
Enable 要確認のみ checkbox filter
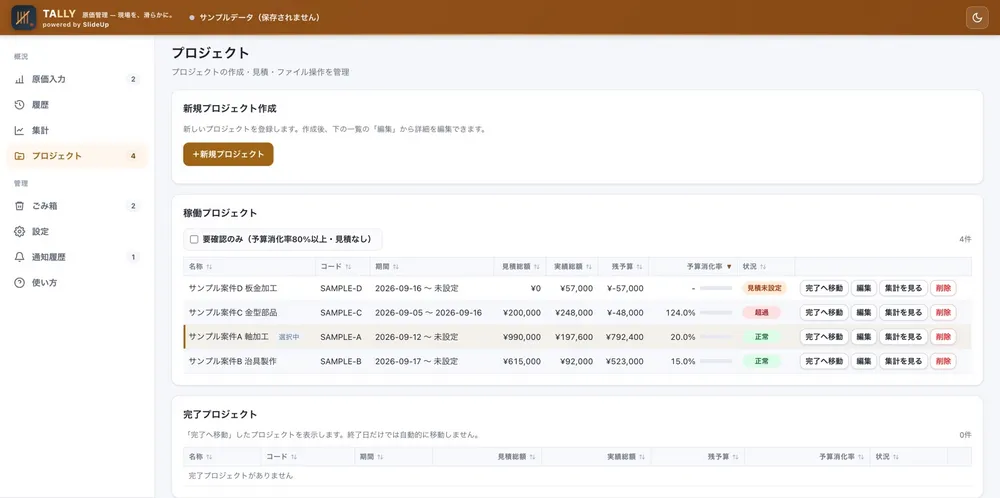[x=194, y=240]
